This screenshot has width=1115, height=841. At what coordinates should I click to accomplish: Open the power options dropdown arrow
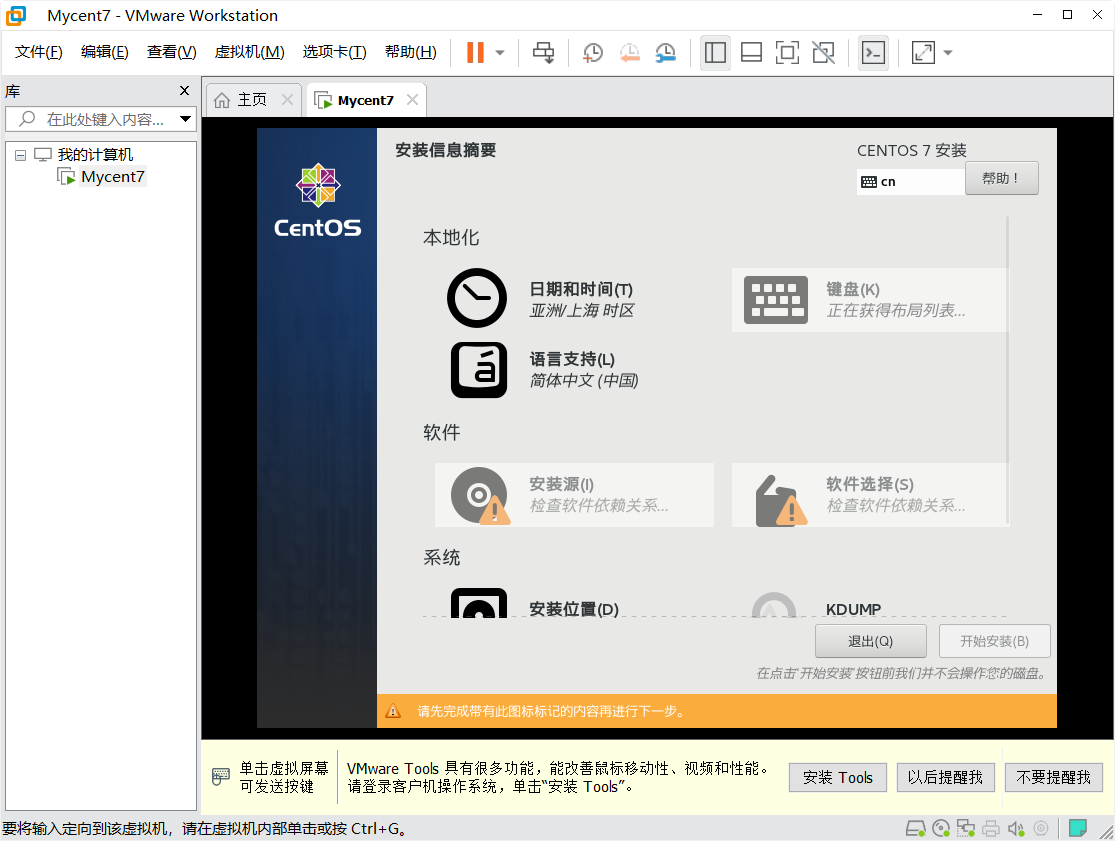pos(500,53)
